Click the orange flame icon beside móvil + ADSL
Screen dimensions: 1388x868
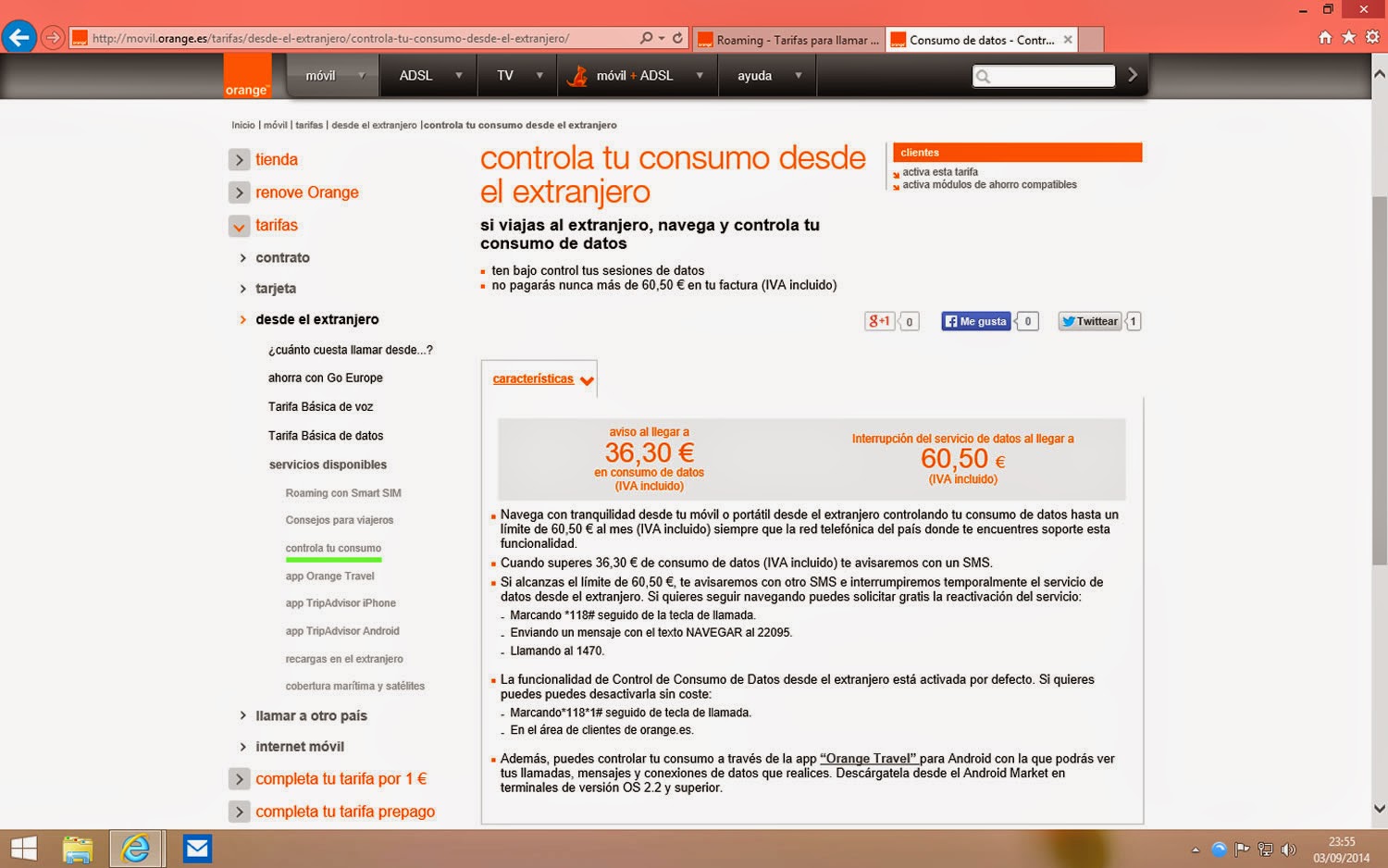(578, 75)
